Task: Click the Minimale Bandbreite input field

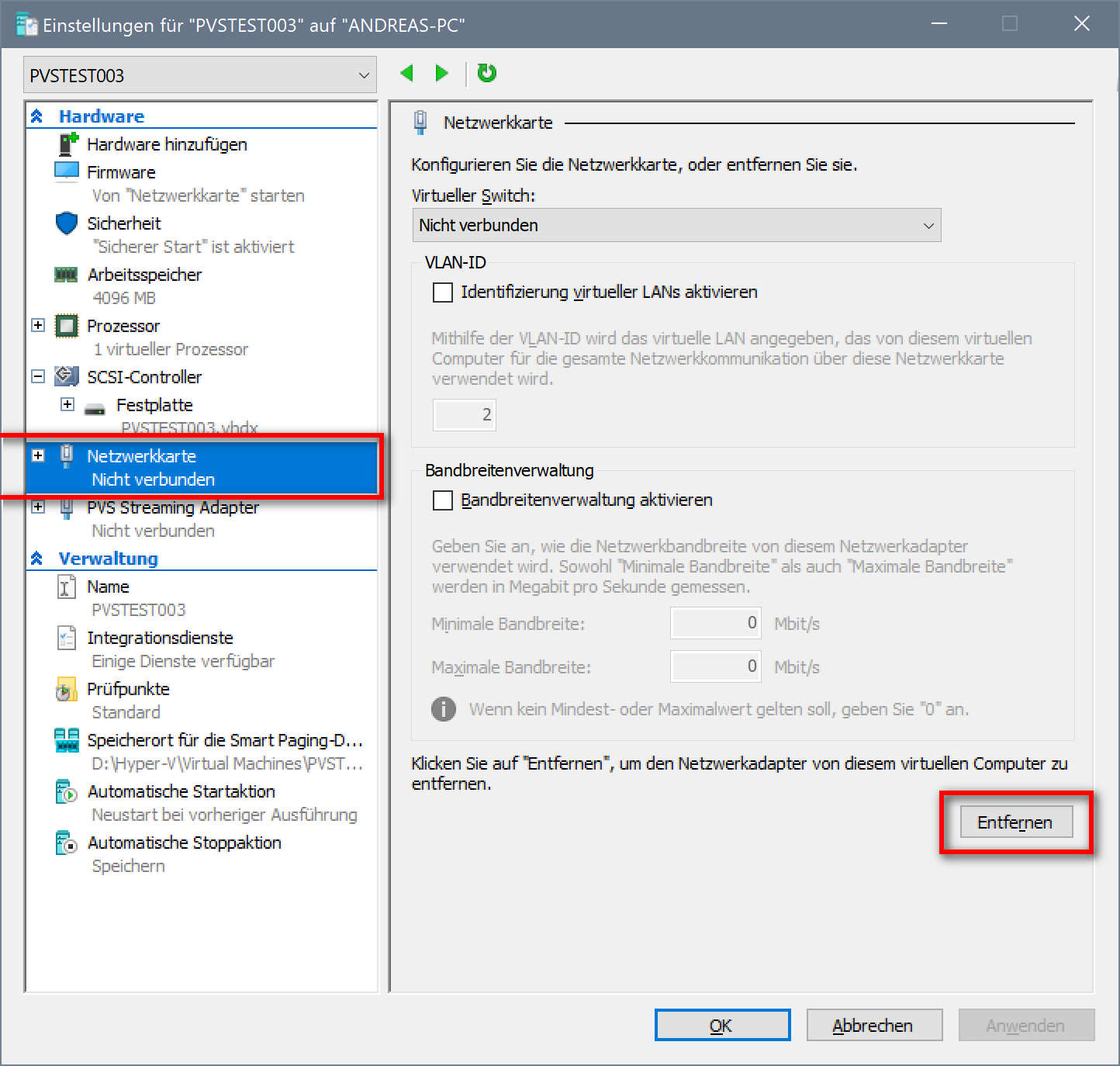Action: [x=715, y=623]
